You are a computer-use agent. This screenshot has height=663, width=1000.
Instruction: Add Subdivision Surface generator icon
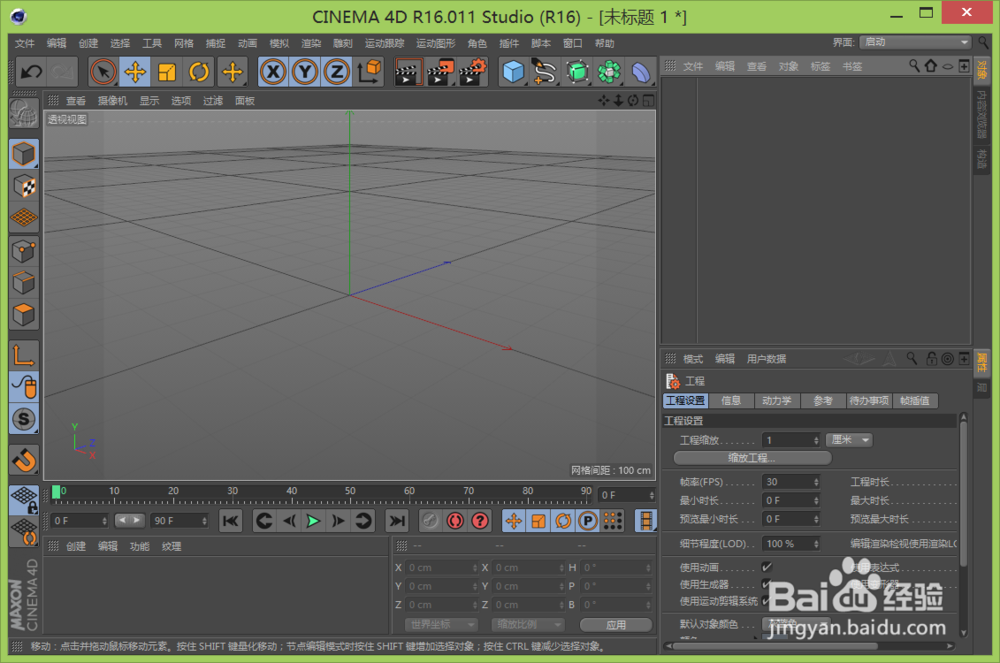point(577,72)
